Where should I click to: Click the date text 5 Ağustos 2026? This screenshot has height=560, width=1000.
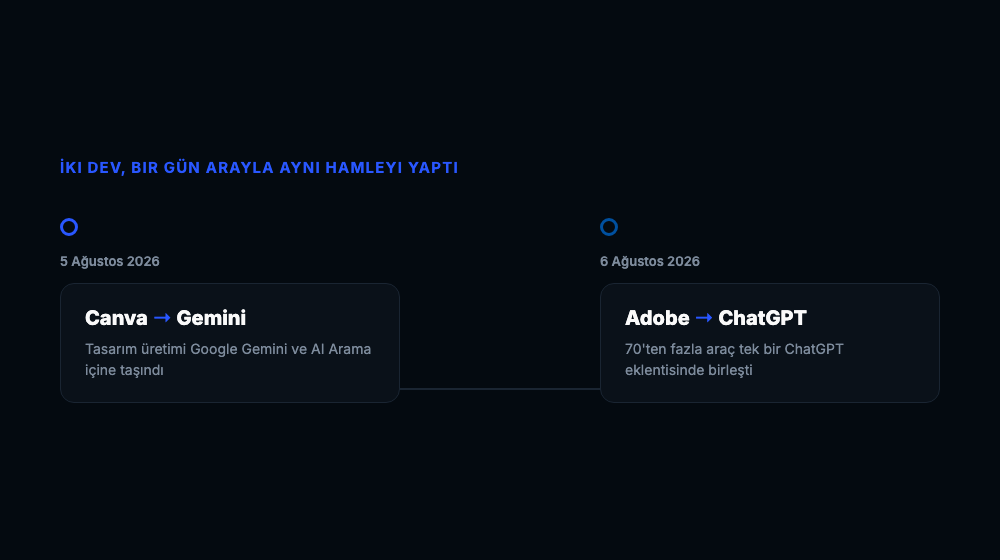coord(110,262)
